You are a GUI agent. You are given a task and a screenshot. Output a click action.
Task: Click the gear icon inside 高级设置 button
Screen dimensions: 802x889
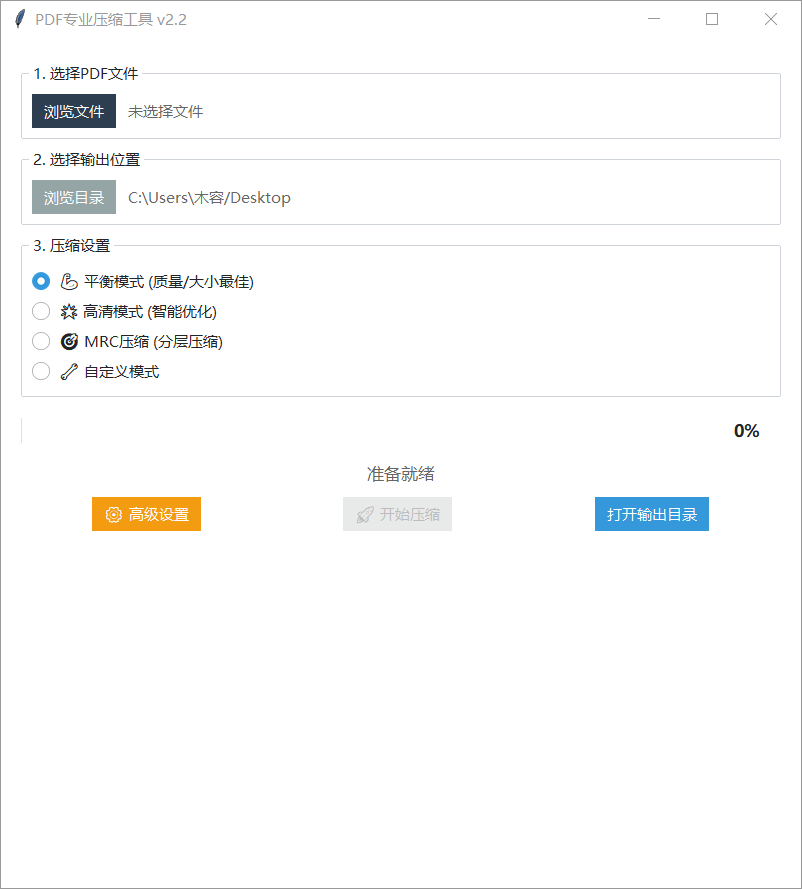pos(113,514)
